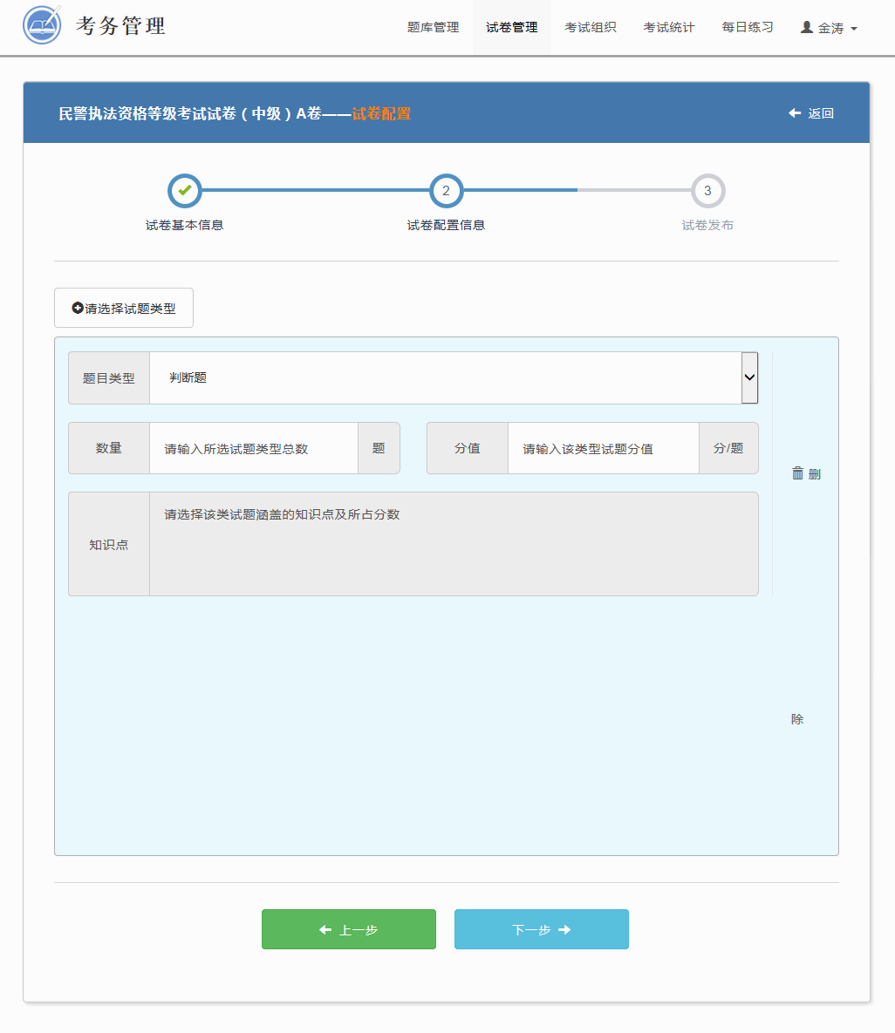Click the 数量 question count input field
Image resolution: width=895 pixels, height=1033 pixels.
point(253,449)
